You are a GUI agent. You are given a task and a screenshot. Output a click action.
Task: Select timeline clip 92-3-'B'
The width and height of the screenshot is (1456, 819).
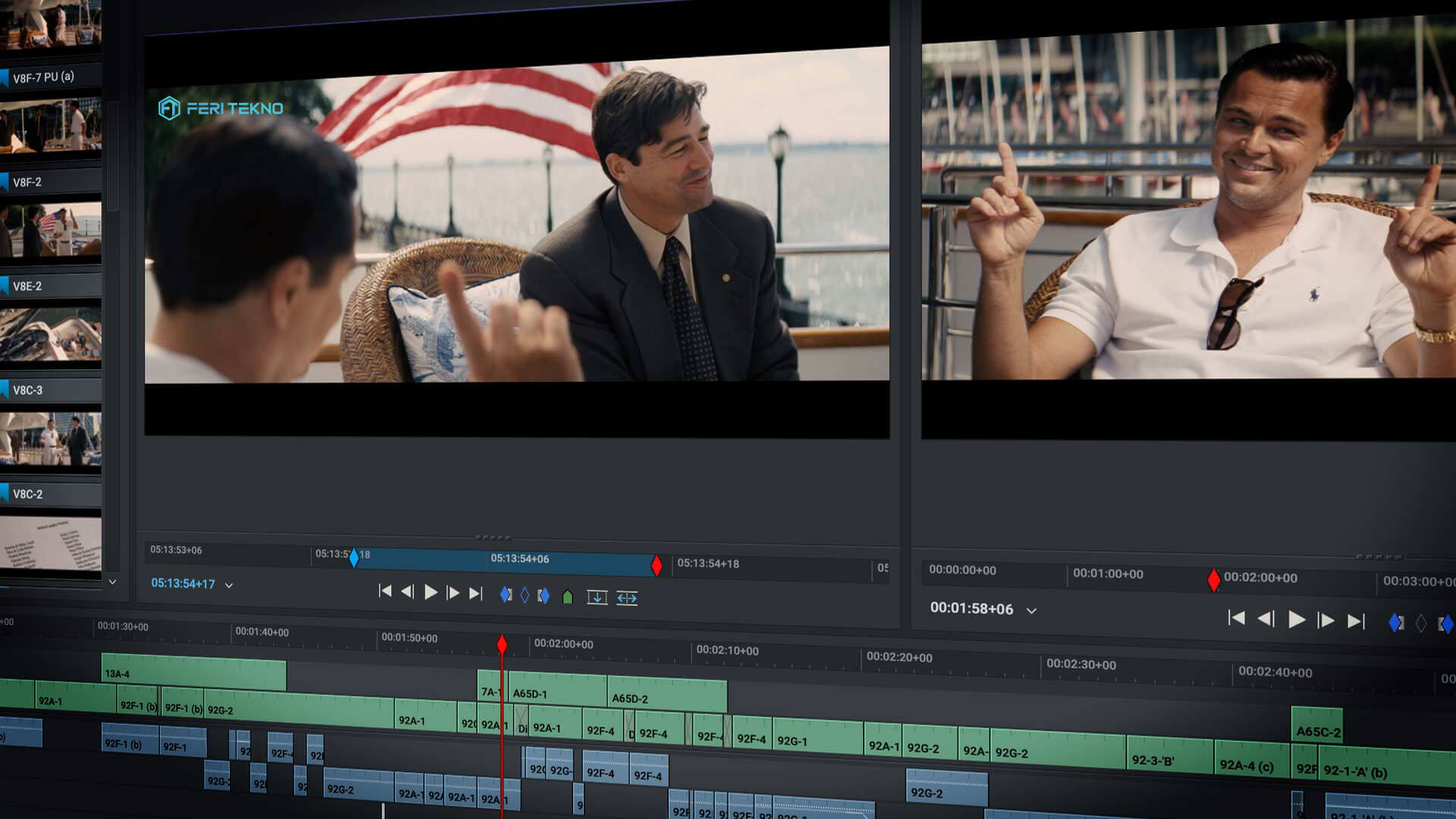[x=1169, y=756]
